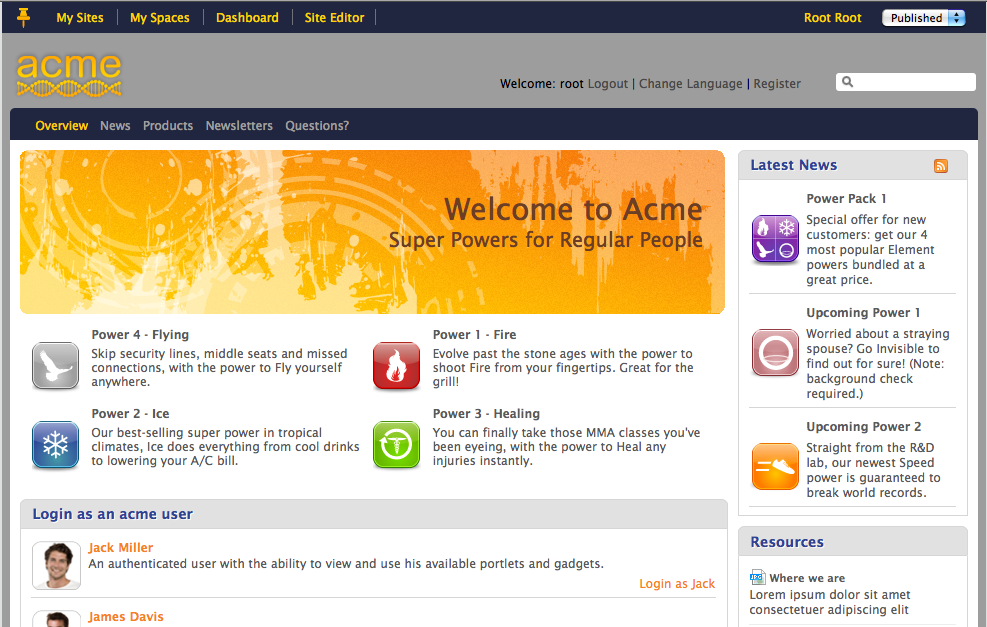Click the Where we are resource title
This screenshot has height=627, width=987.
point(807,578)
